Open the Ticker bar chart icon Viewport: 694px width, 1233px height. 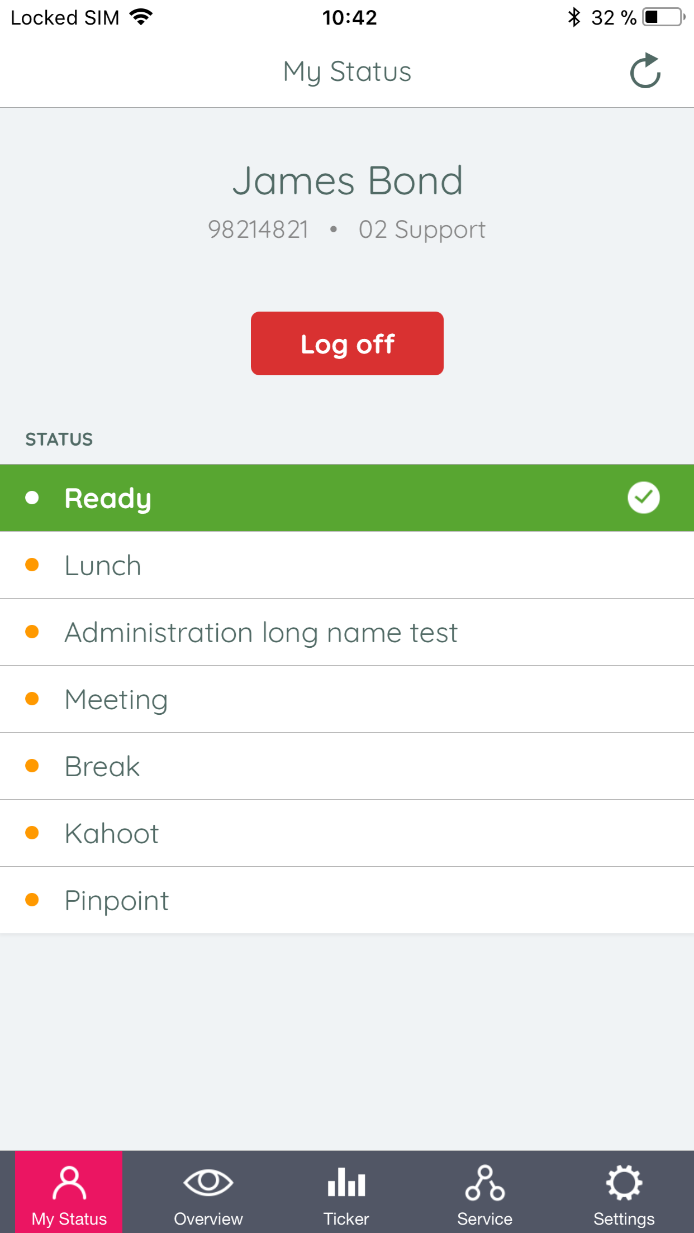346,1184
